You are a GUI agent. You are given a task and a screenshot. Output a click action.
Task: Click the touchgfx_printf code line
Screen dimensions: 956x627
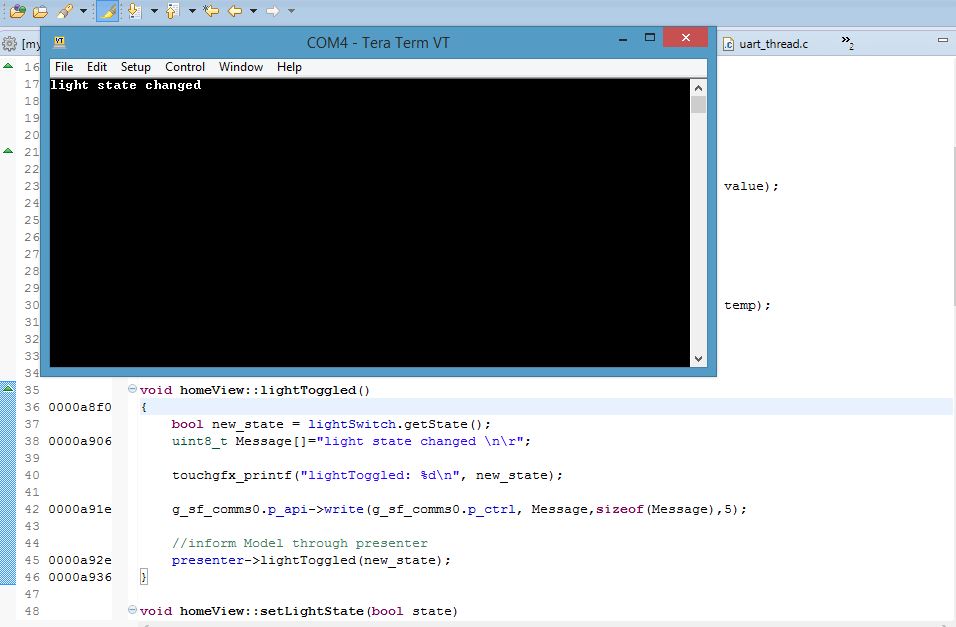click(x=367, y=475)
